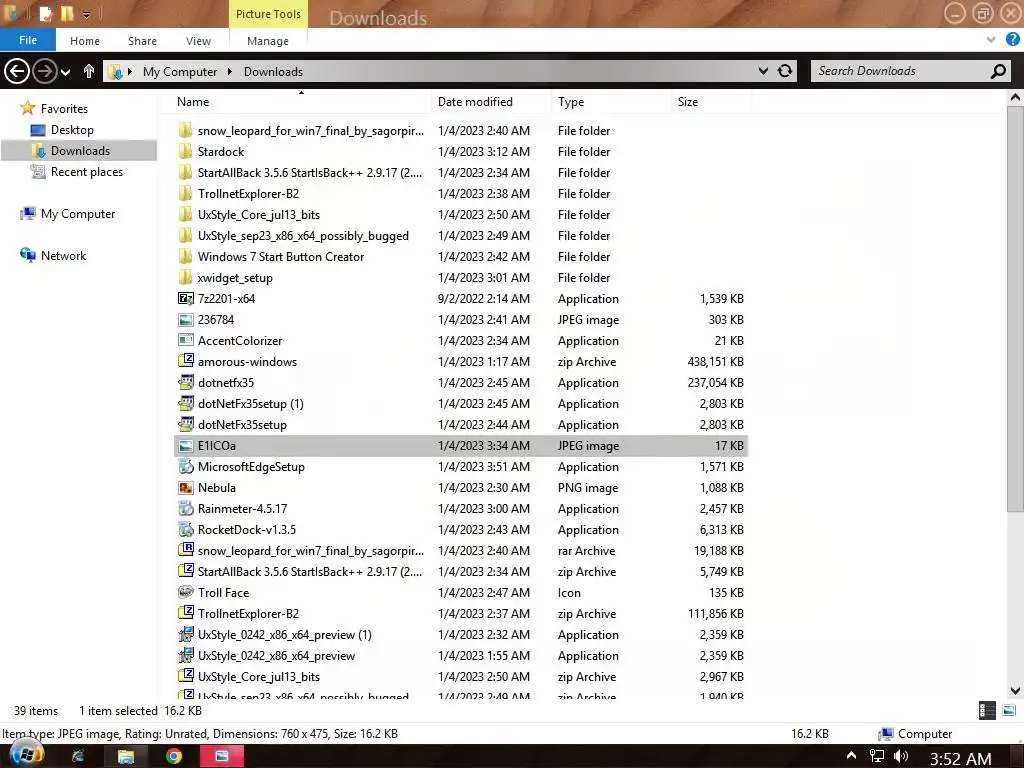This screenshot has height=768, width=1024.
Task: Select TrollnetExplorer-B2 zip archive name
Action: (248, 614)
